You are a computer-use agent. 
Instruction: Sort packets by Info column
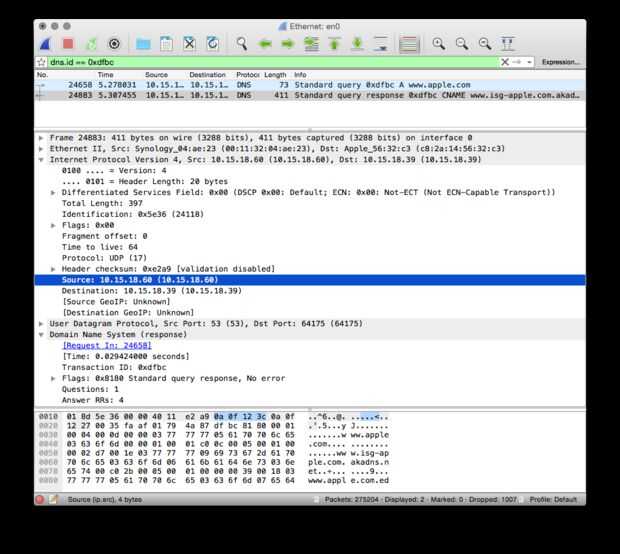pyautogui.click(x=300, y=75)
